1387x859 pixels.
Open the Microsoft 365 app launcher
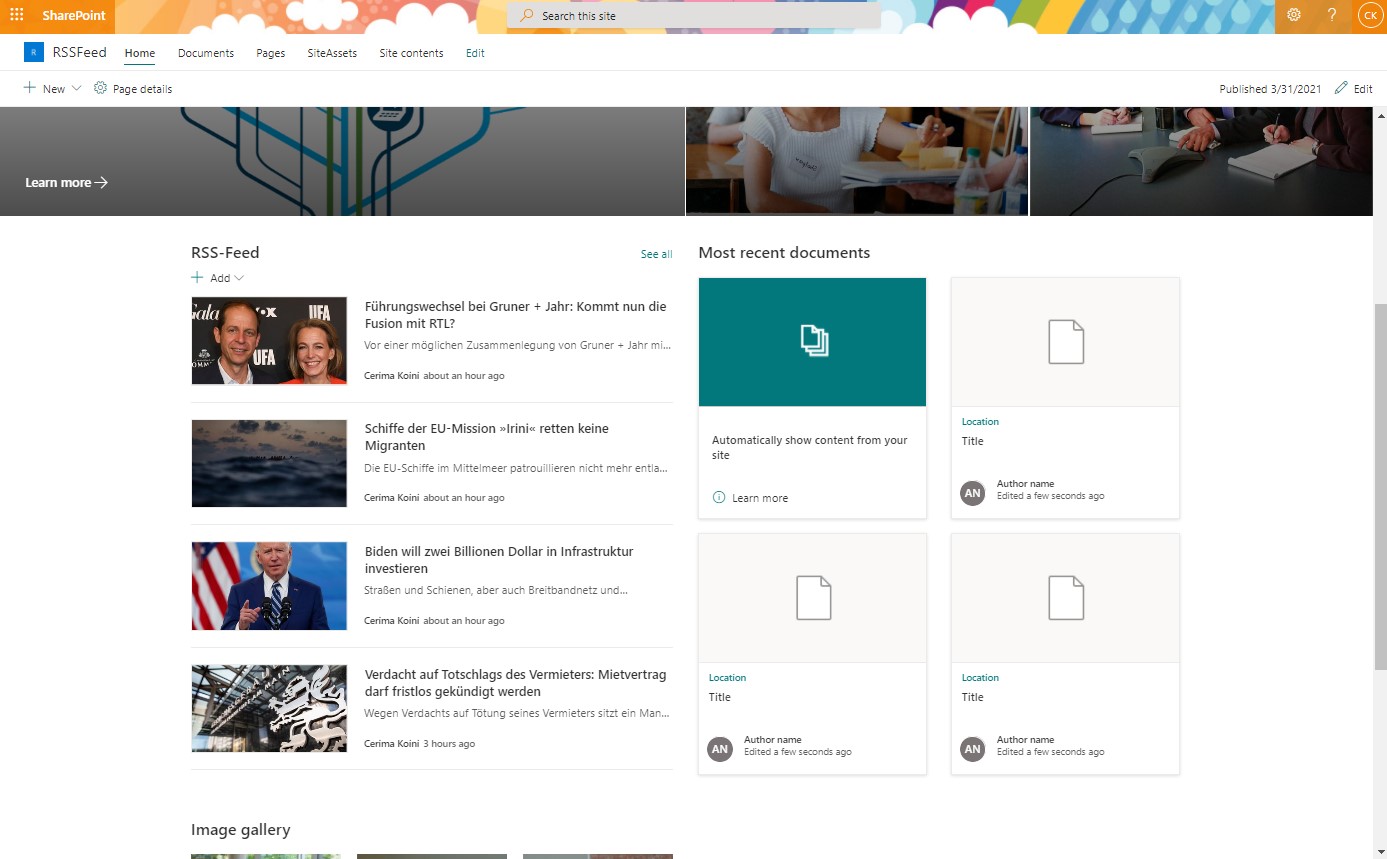tap(15, 15)
